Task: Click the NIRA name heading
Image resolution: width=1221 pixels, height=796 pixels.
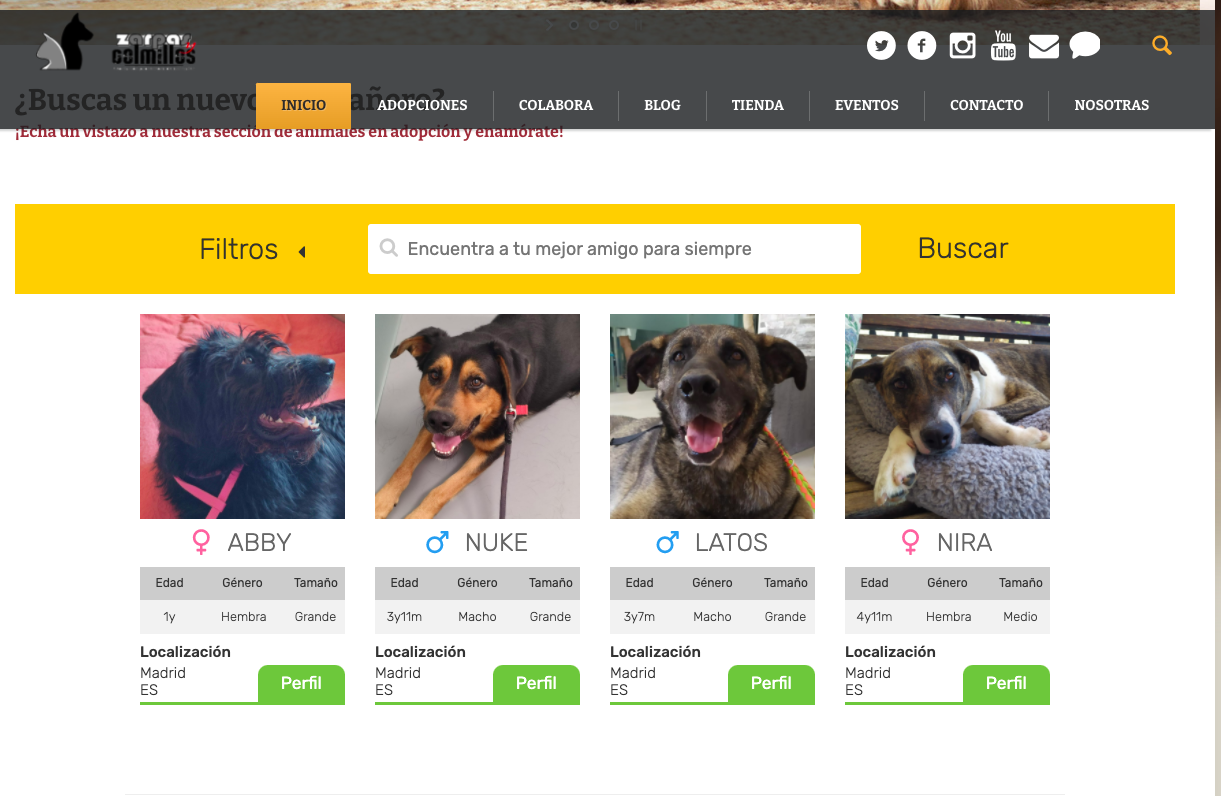Action: point(964,542)
